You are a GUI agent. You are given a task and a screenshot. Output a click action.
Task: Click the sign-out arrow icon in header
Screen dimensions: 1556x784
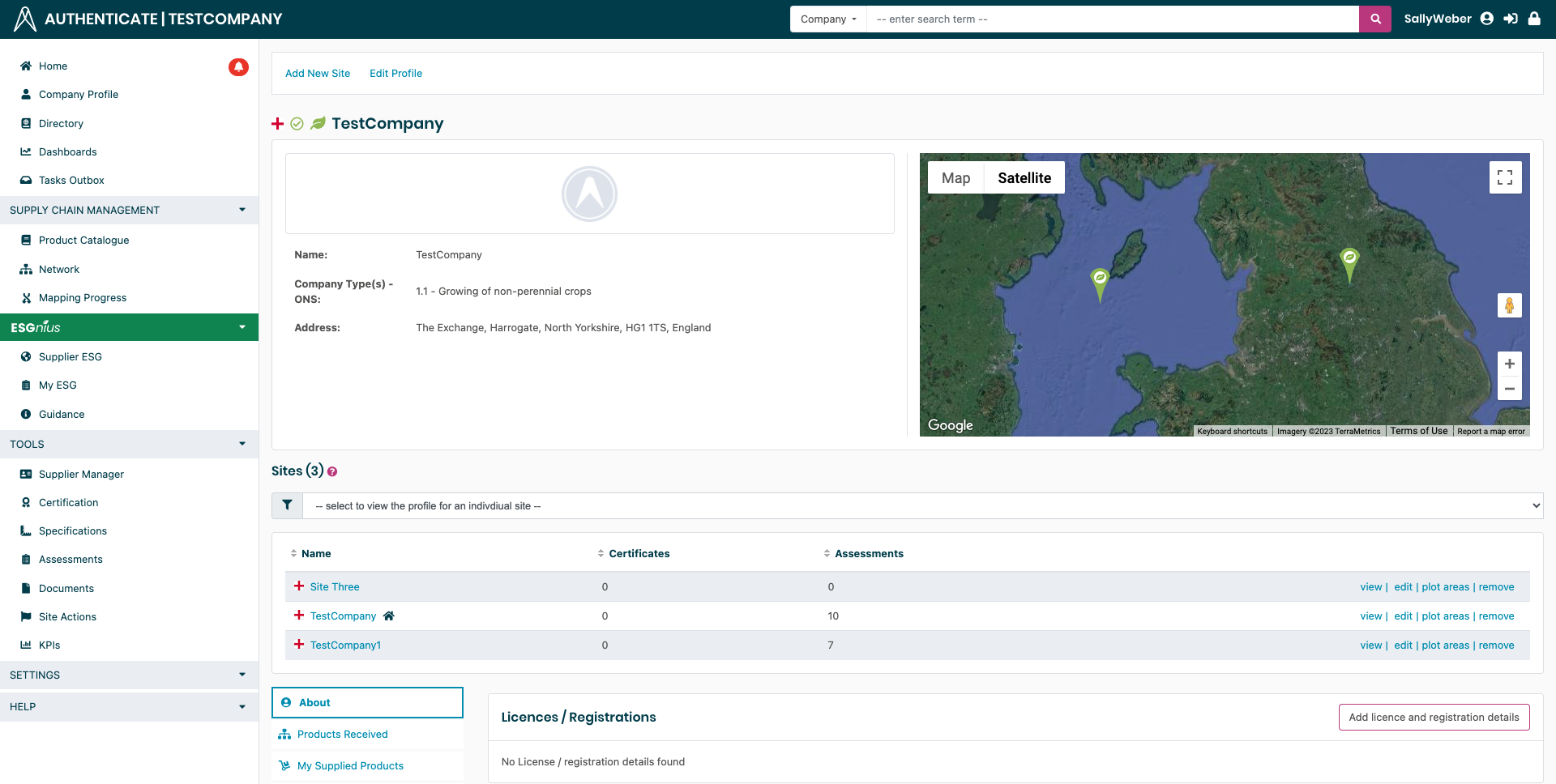click(1511, 19)
